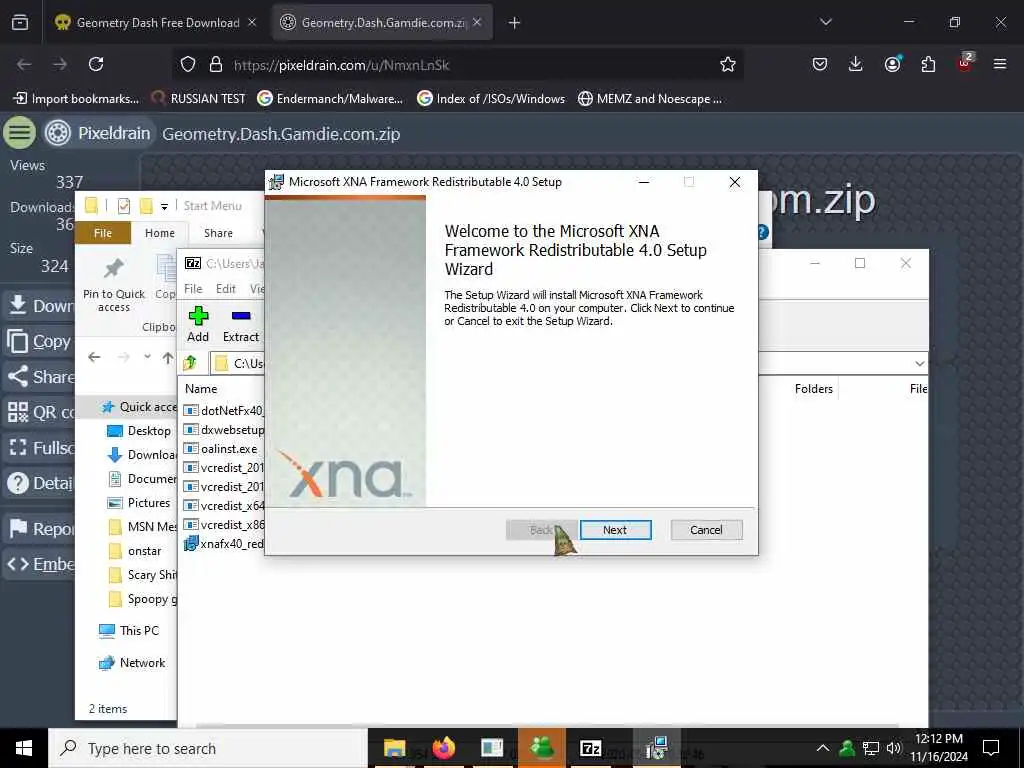The width and height of the screenshot is (1024, 768).
Task: Expand the 7-Zip address bar dropdown
Action: (920, 363)
